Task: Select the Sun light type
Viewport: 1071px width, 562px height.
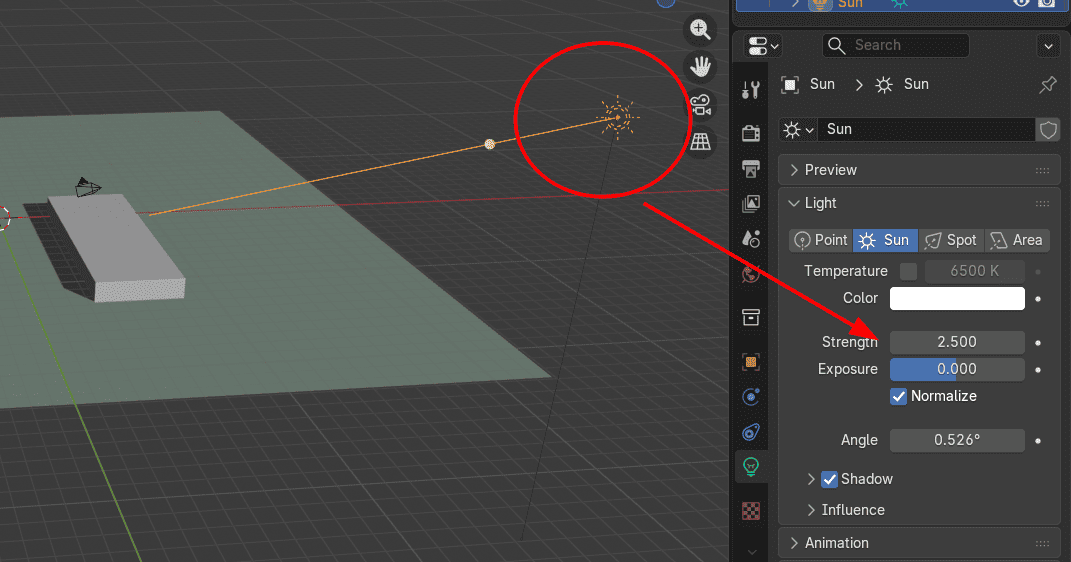Action: (885, 240)
